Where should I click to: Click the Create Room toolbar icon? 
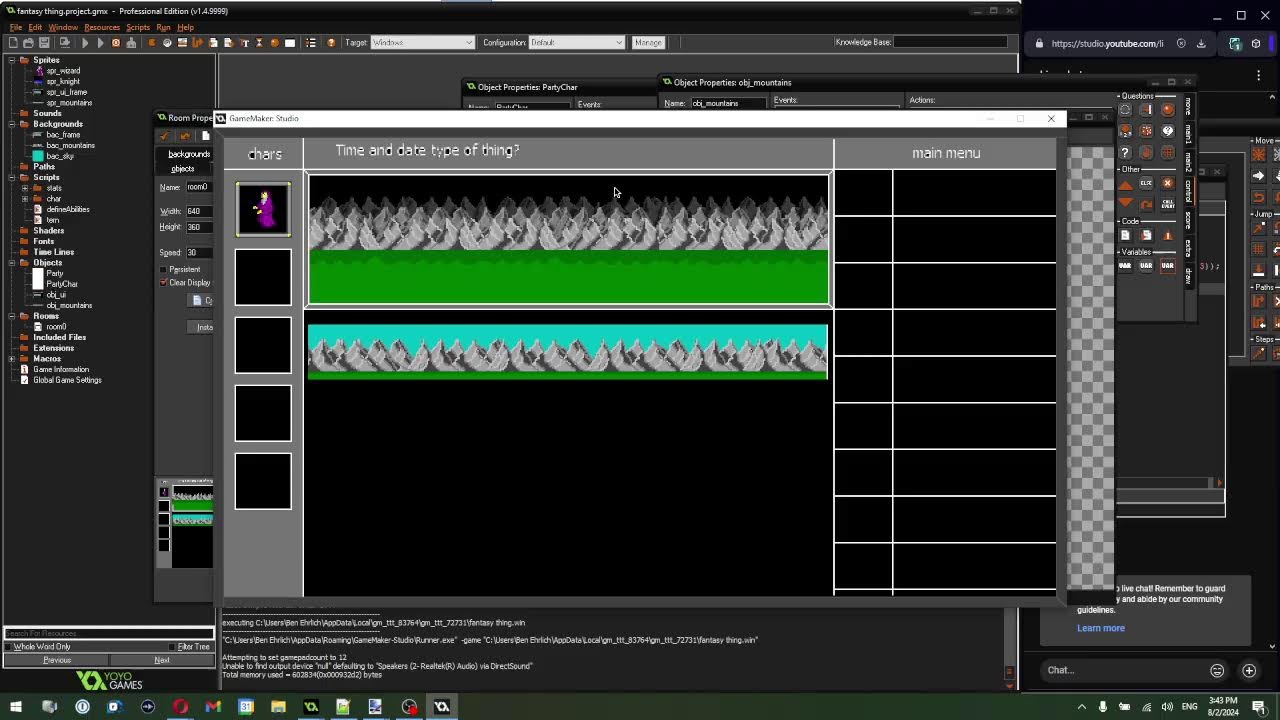coord(290,43)
